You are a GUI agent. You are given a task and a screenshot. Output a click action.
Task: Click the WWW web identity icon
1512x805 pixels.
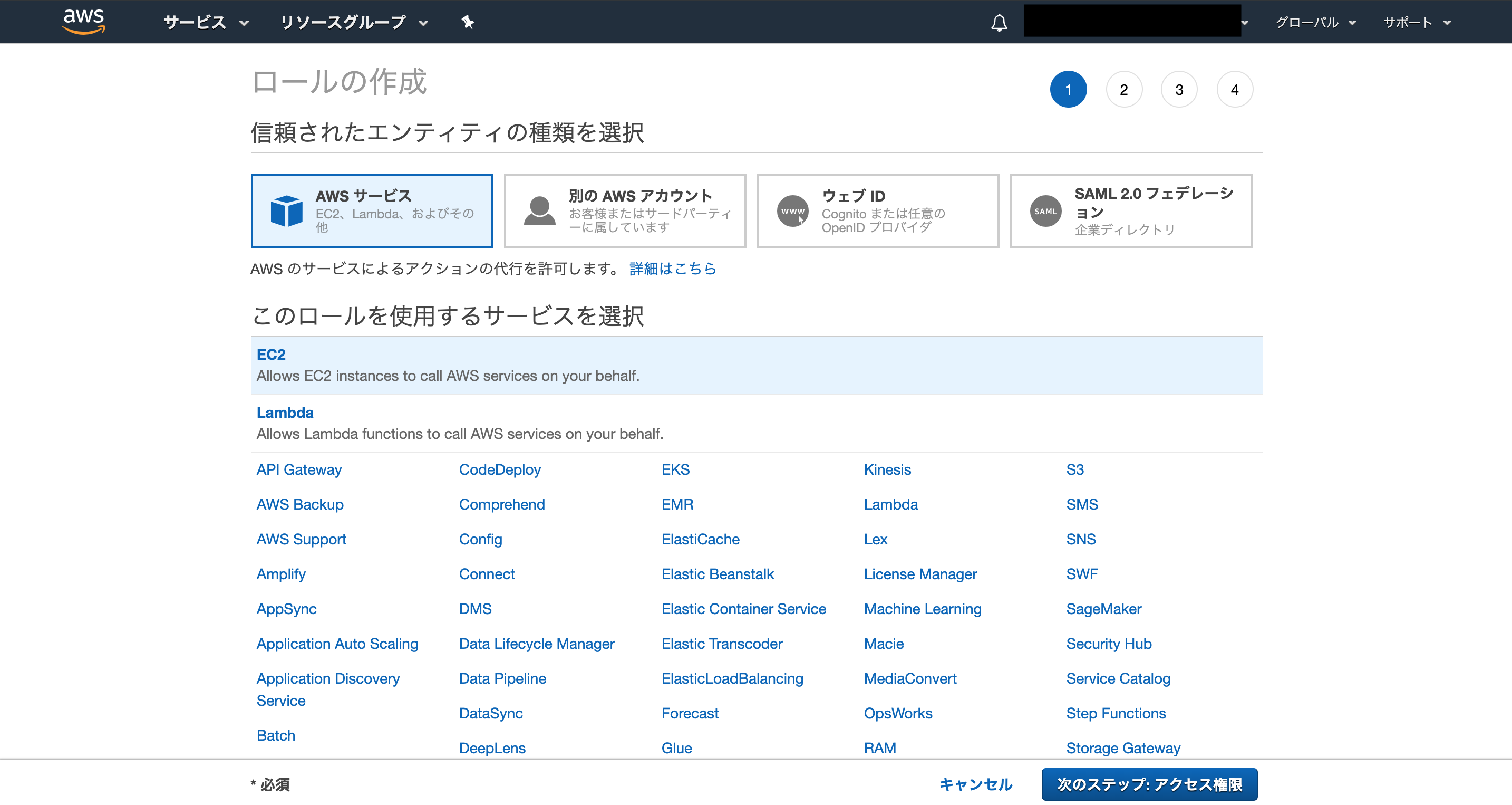(x=792, y=211)
